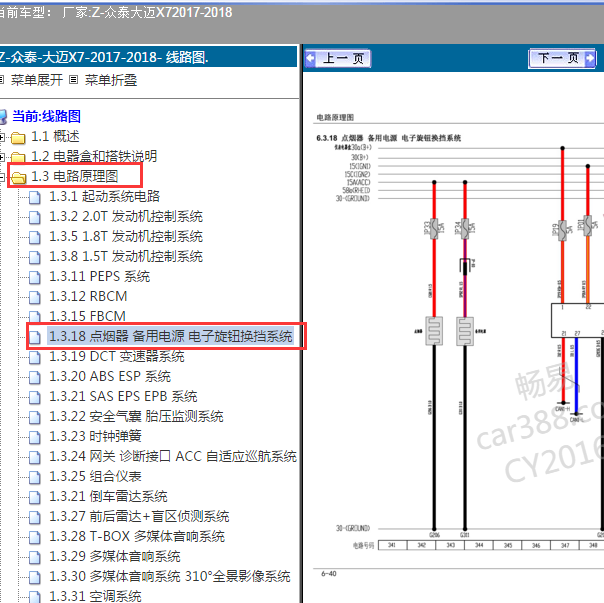
Task: Expand the 1.1 概述 folder node
Action: coord(2,137)
